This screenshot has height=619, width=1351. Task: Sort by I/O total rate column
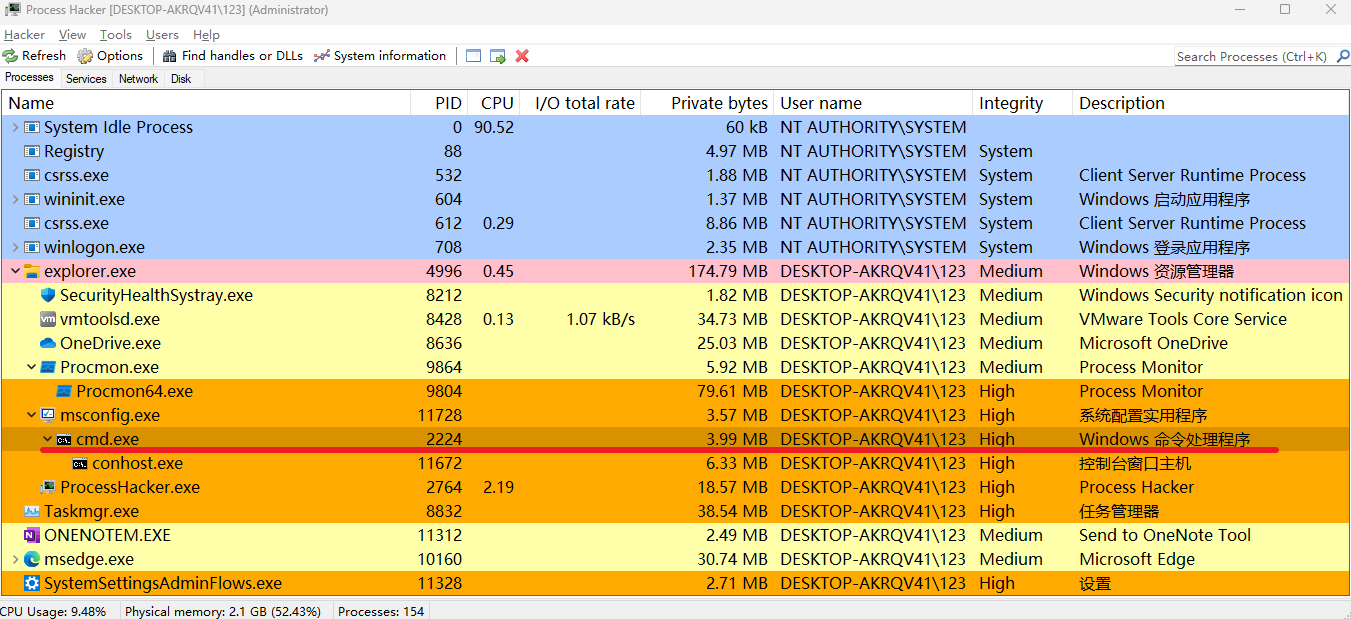[581, 103]
